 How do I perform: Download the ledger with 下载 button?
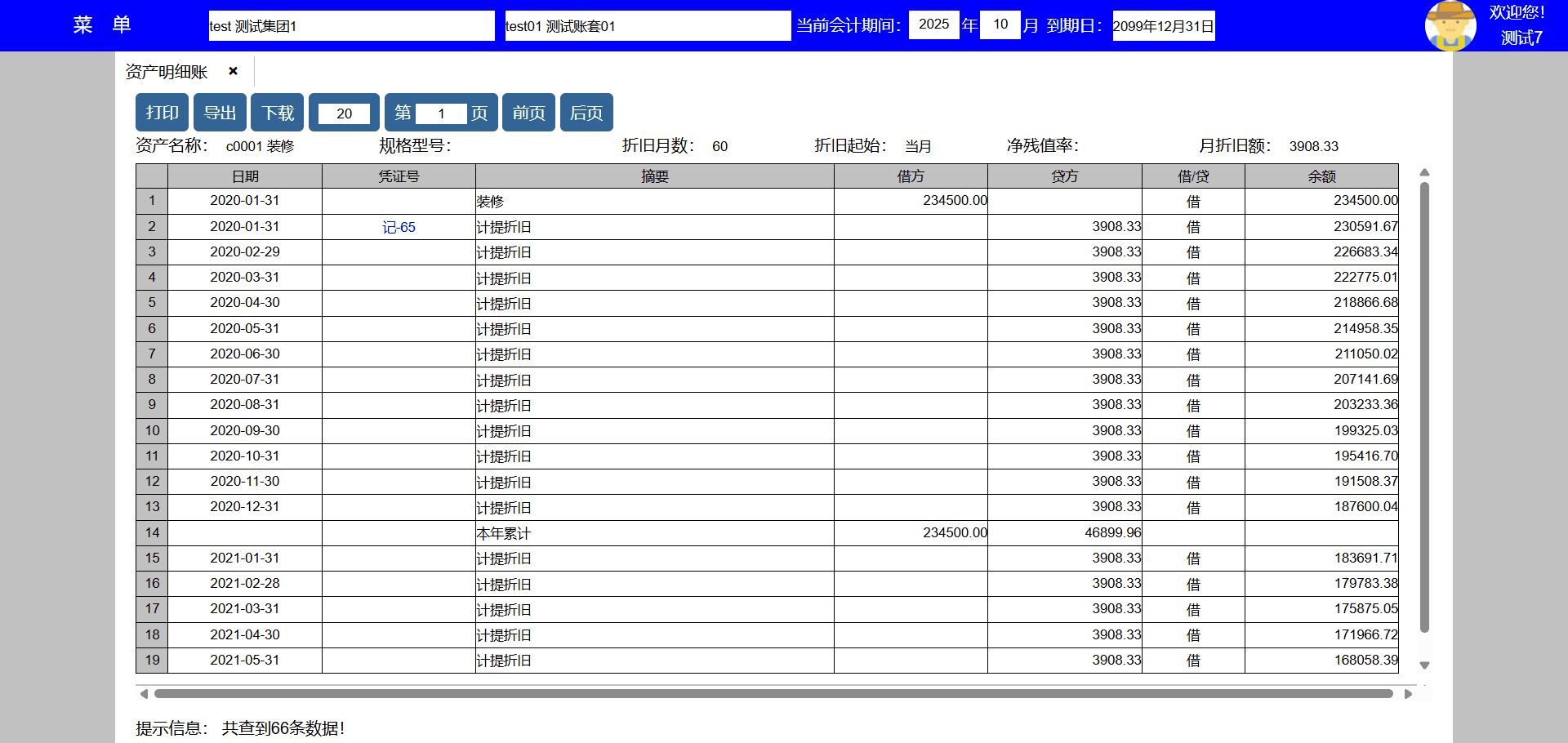click(278, 113)
